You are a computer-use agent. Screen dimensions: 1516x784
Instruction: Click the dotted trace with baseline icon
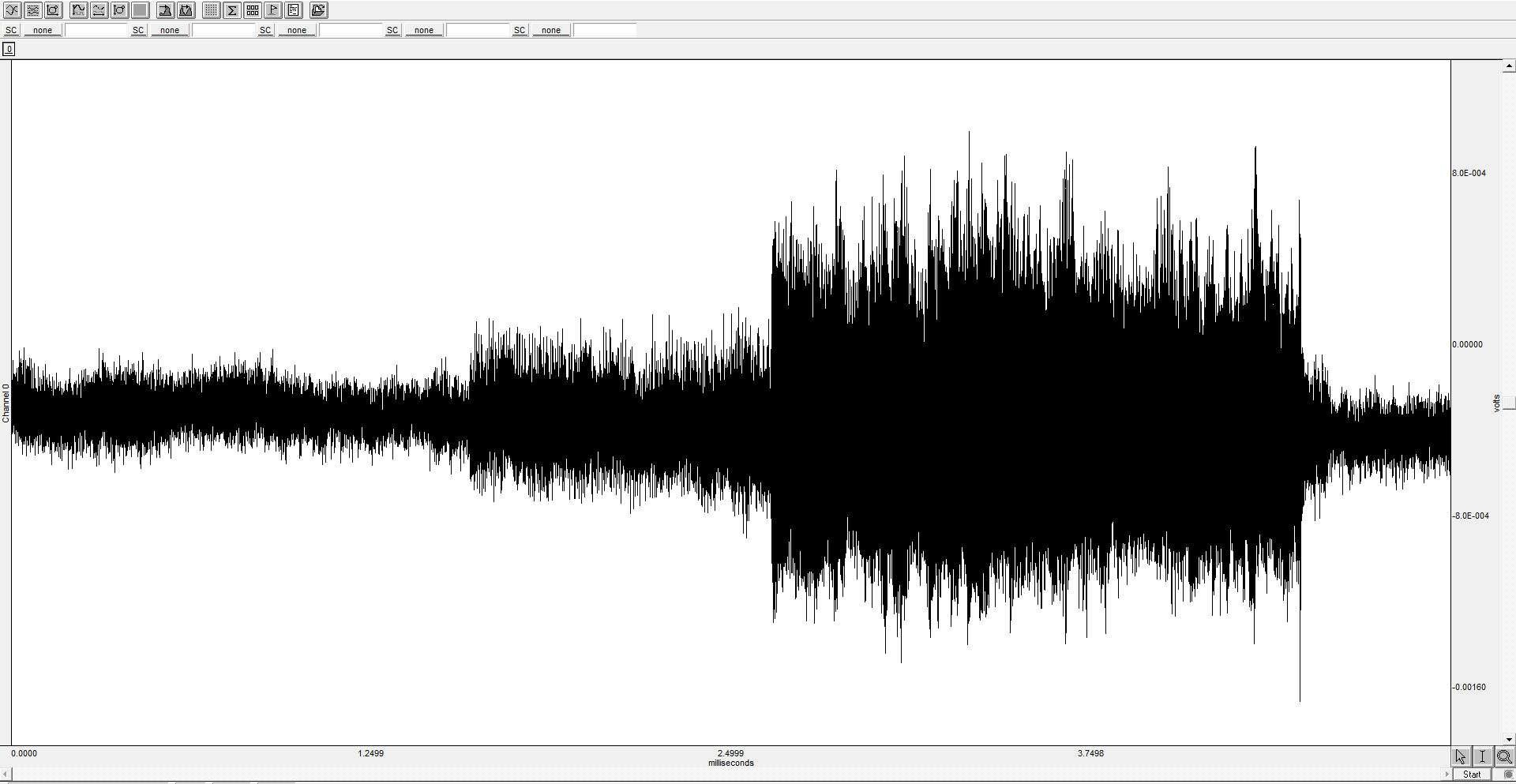[99, 10]
